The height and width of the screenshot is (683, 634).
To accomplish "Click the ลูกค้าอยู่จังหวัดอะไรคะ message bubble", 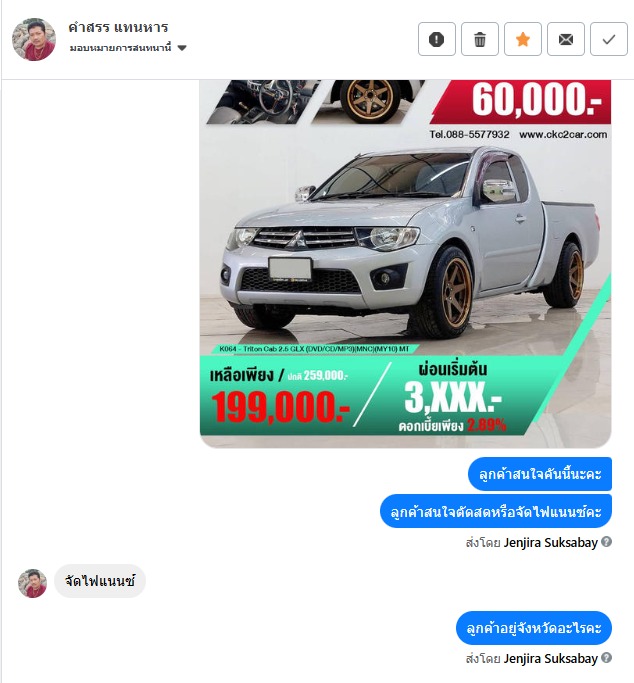I will click(x=534, y=628).
